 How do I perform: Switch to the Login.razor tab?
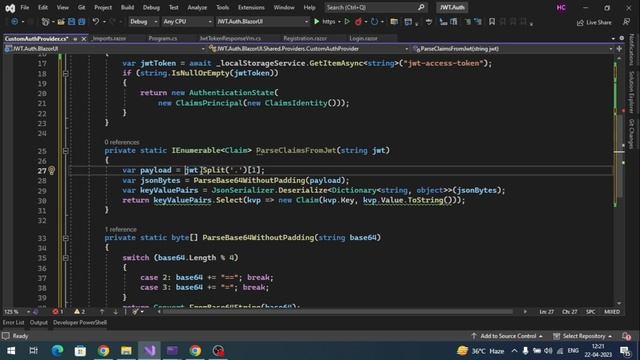click(x=363, y=38)
